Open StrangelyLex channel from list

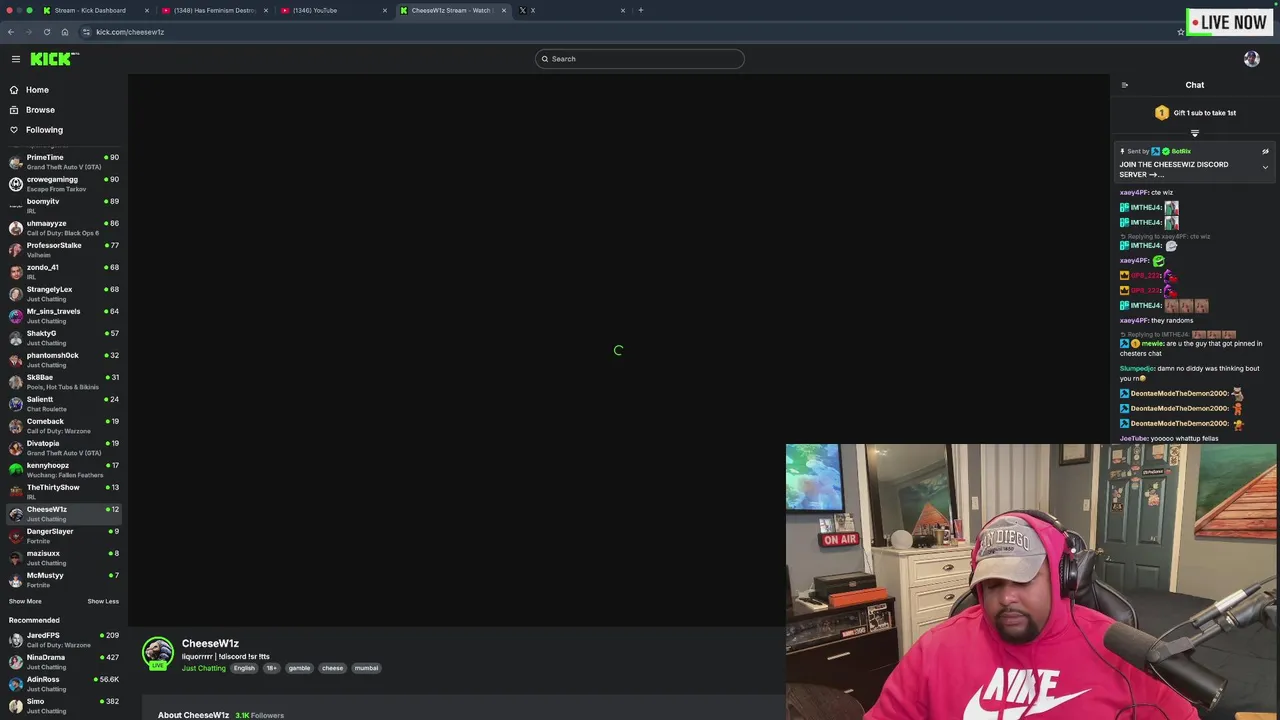pyautogui.click(x=64, y=294)
